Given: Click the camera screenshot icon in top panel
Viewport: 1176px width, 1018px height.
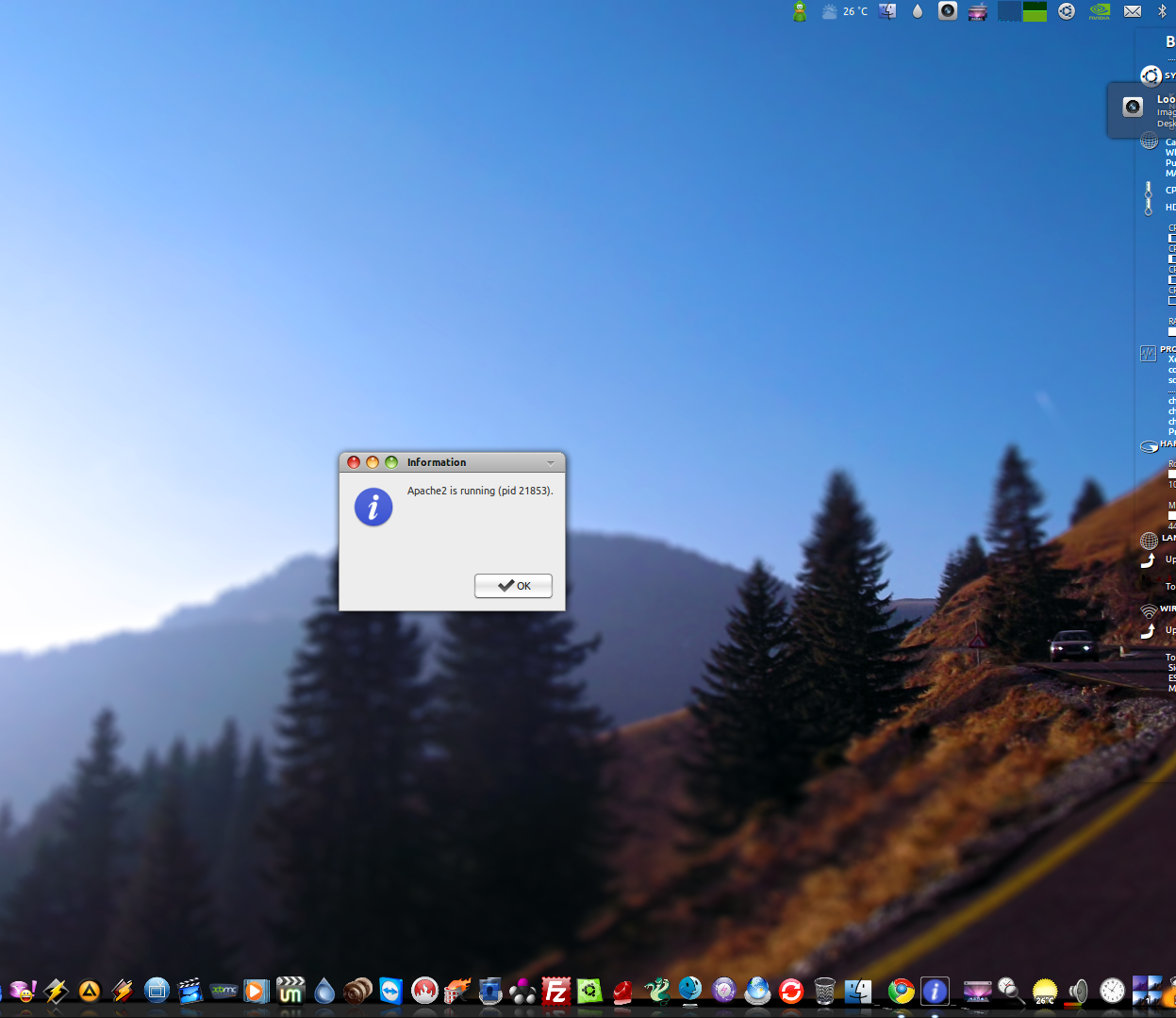Looking at the screenshot, I should click(x=948, y=11).
